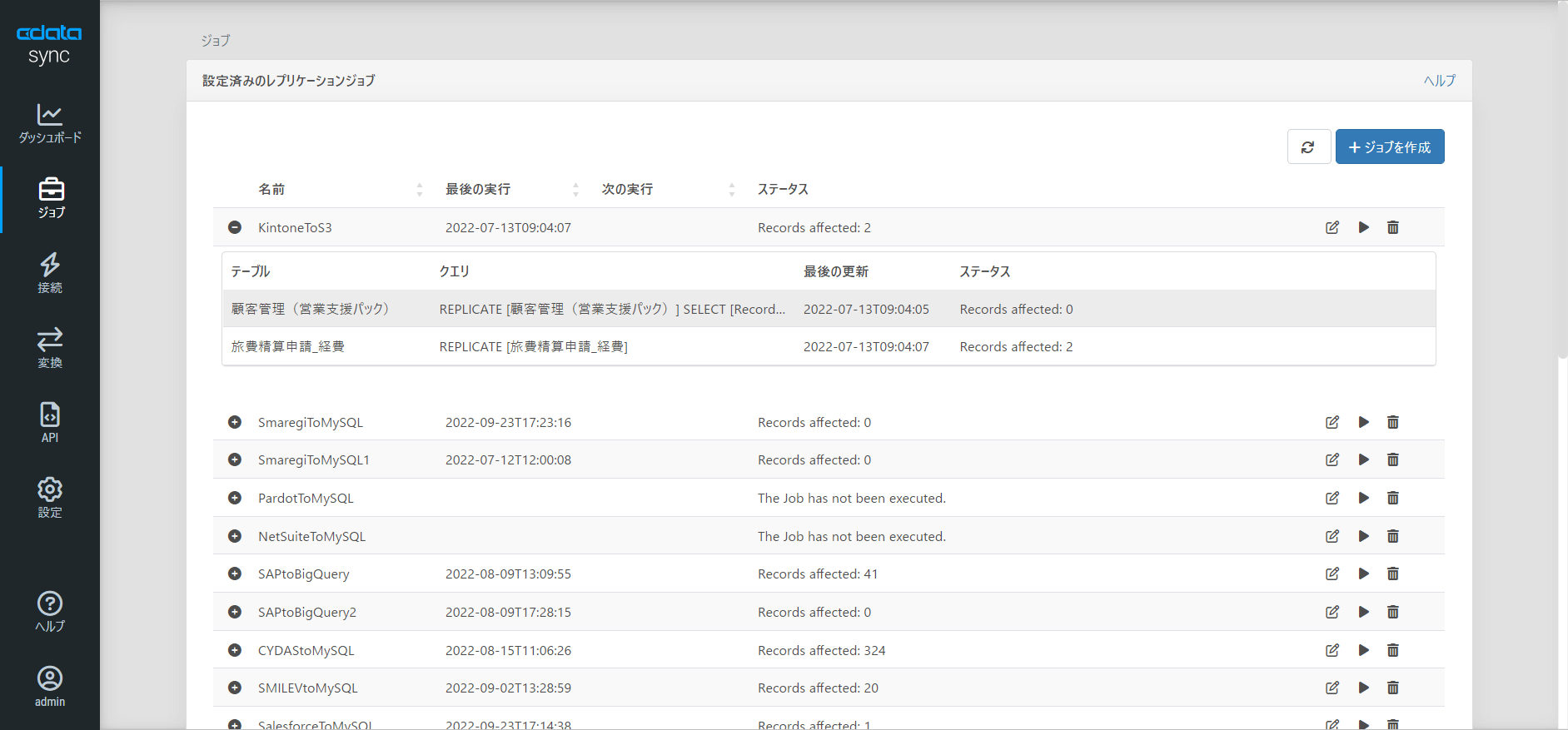Expand the NetSuiteToMySQL job row
The width and height of the screenshot is (1568, 730).
point(235,536)
